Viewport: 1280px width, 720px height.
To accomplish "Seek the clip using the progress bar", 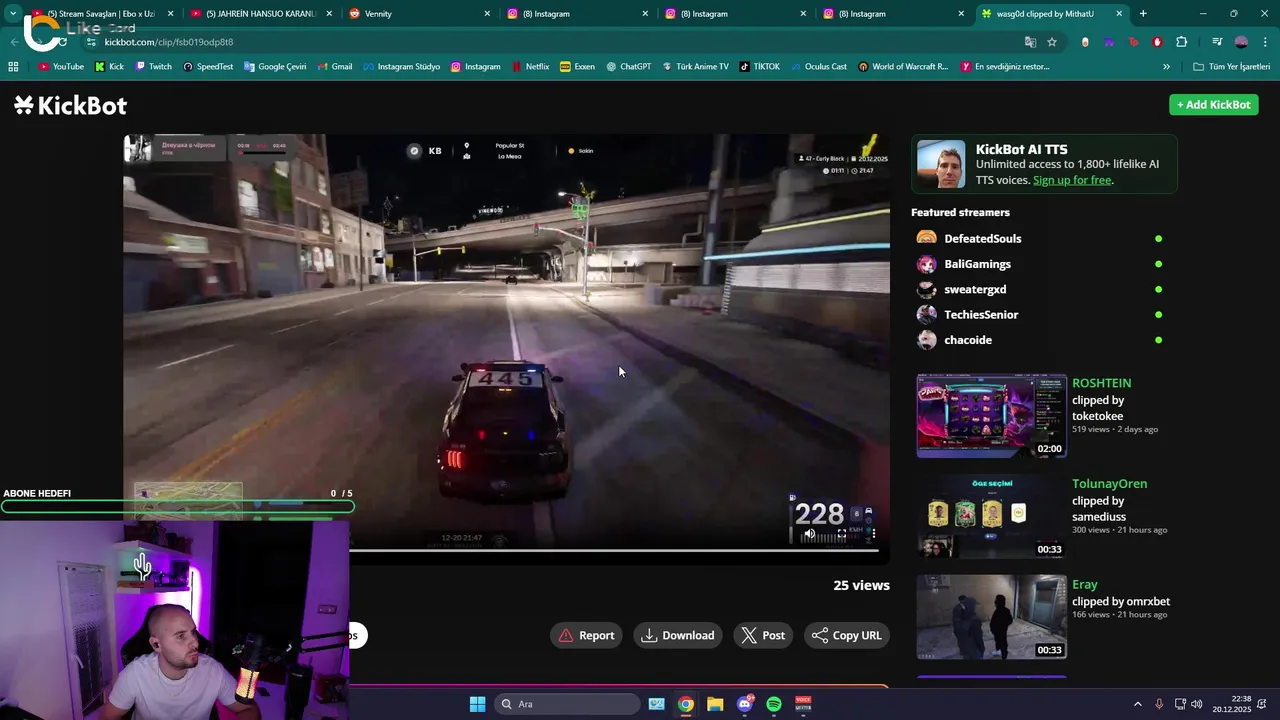I will point(613,549).
